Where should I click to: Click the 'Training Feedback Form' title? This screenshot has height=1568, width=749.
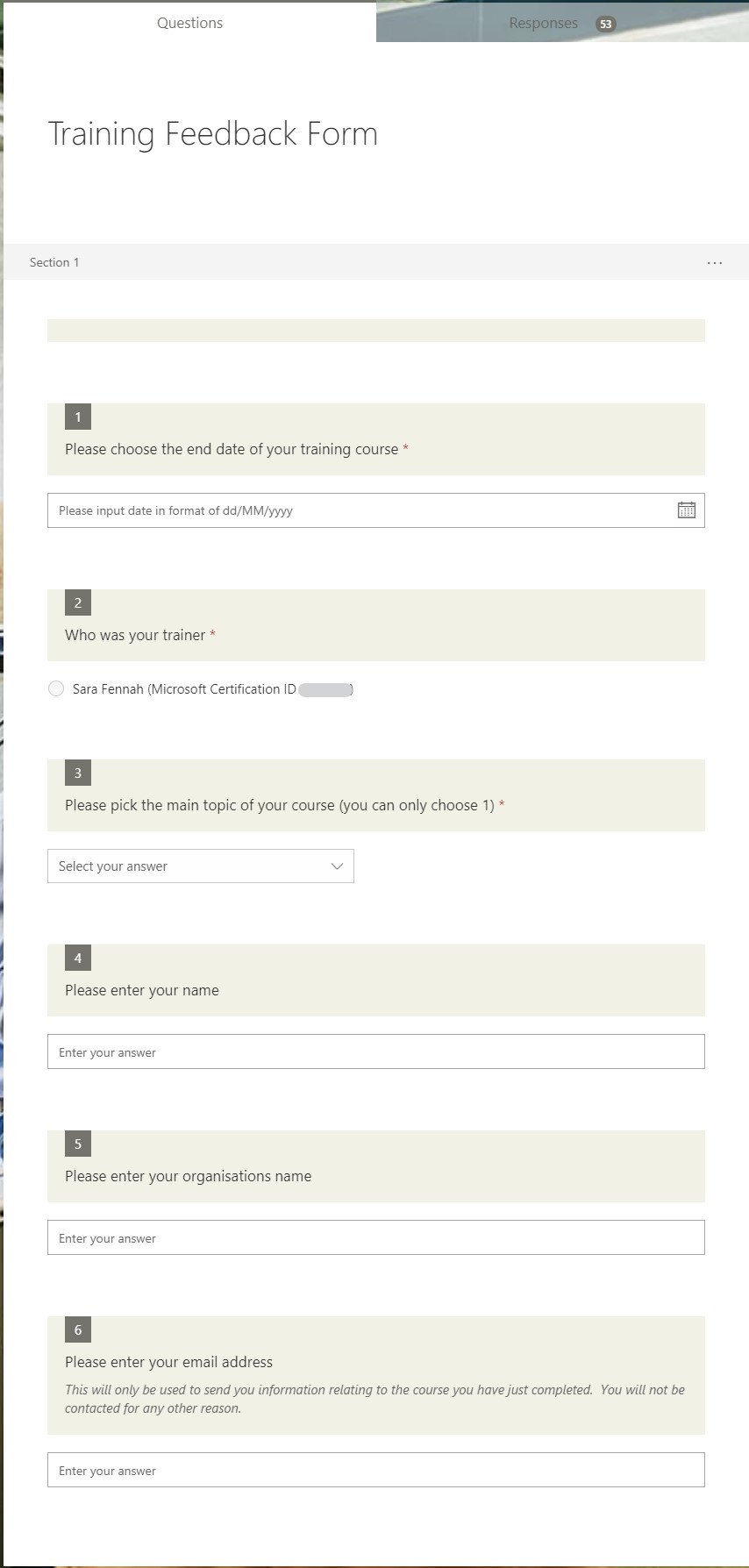pos(213,133)
